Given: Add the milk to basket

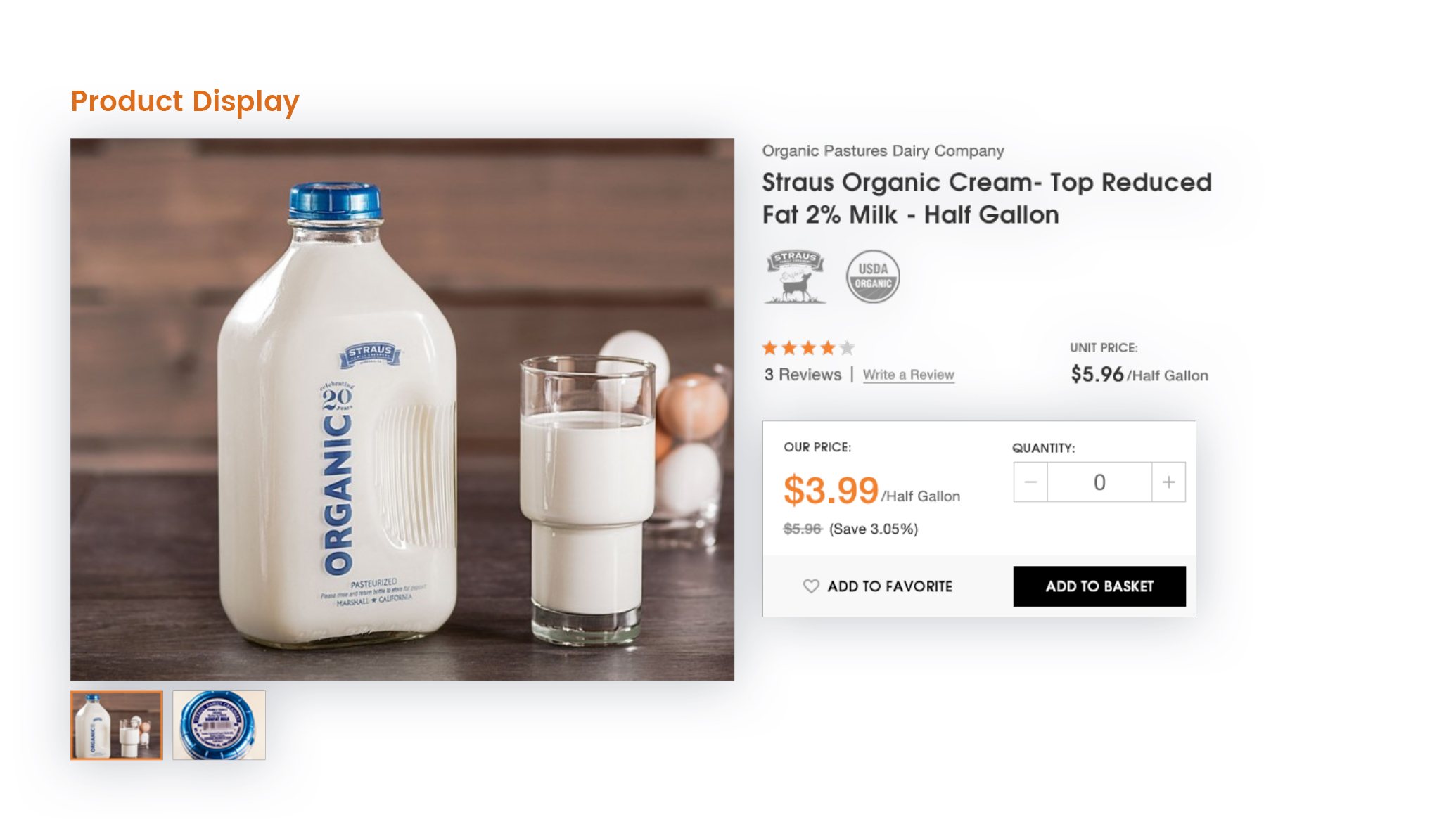Looking at the screenshot, I should click(x=1099, y=586).
